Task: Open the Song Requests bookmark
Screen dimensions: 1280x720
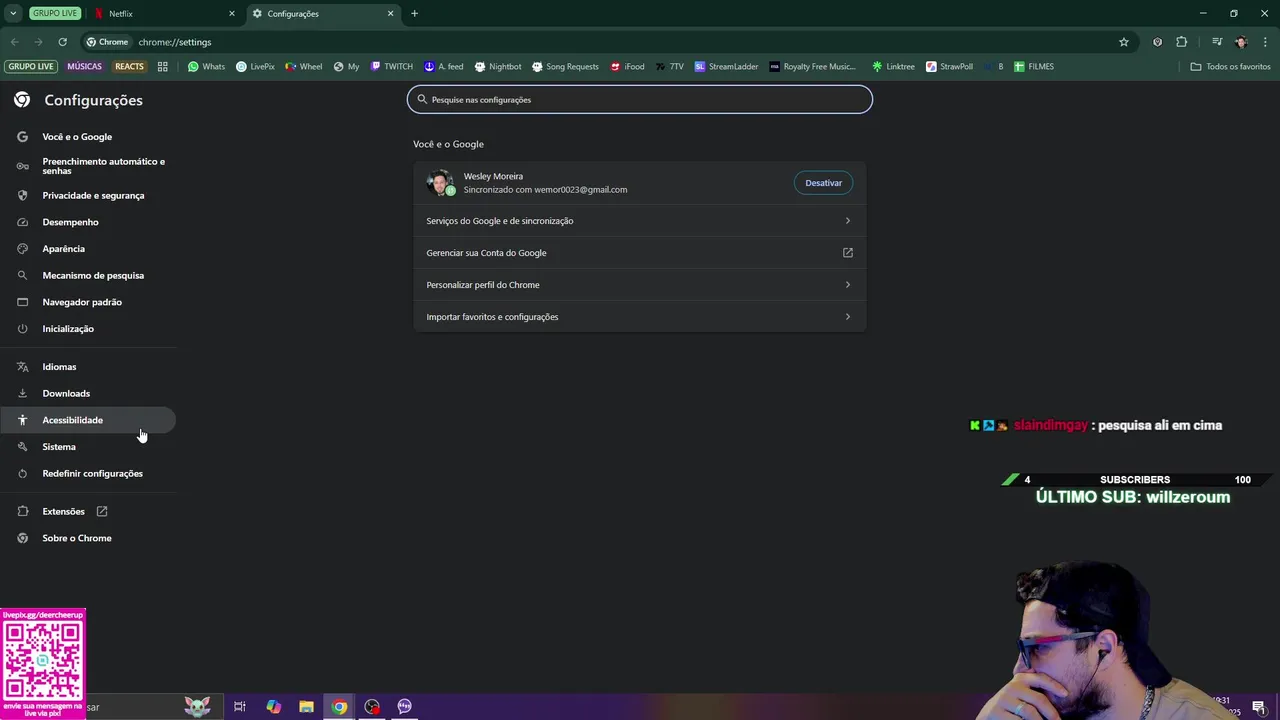Action: pyautogui.click(x=565, y=67)
